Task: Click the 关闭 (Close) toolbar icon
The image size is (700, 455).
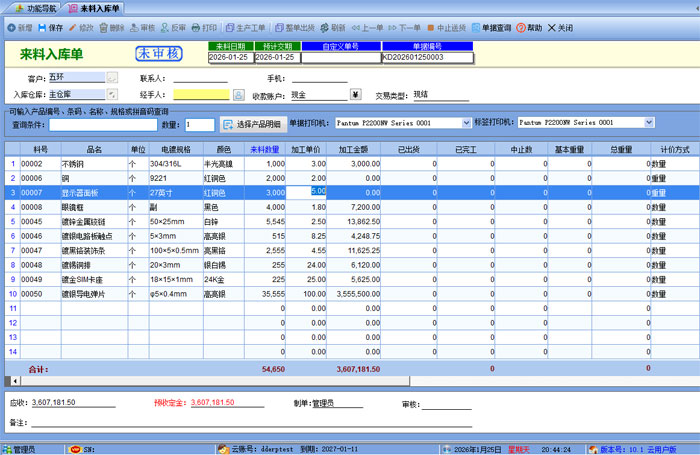Action: (x=560, y=27)
